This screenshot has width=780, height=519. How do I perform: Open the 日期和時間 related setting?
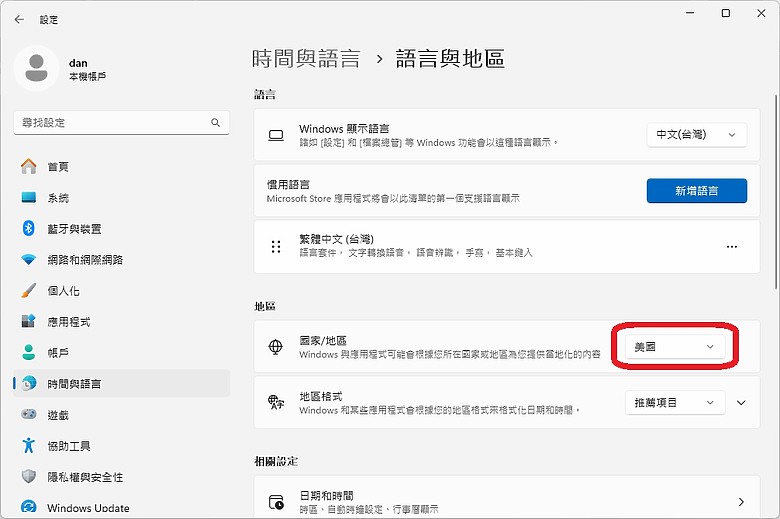(507, 498)
